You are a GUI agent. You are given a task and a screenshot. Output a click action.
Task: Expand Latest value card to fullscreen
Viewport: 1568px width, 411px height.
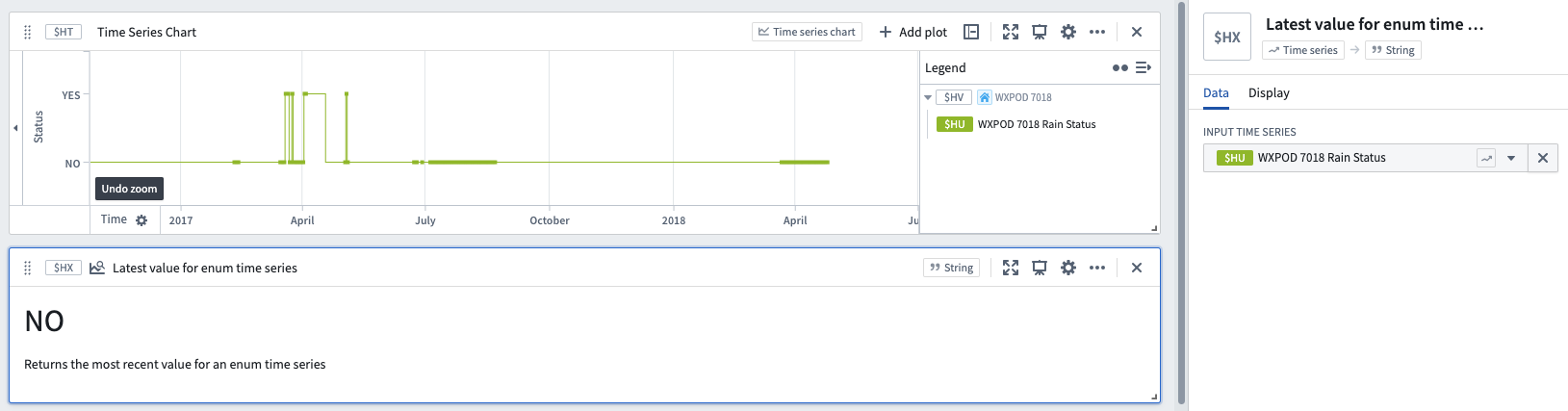tap(1010, 268)
